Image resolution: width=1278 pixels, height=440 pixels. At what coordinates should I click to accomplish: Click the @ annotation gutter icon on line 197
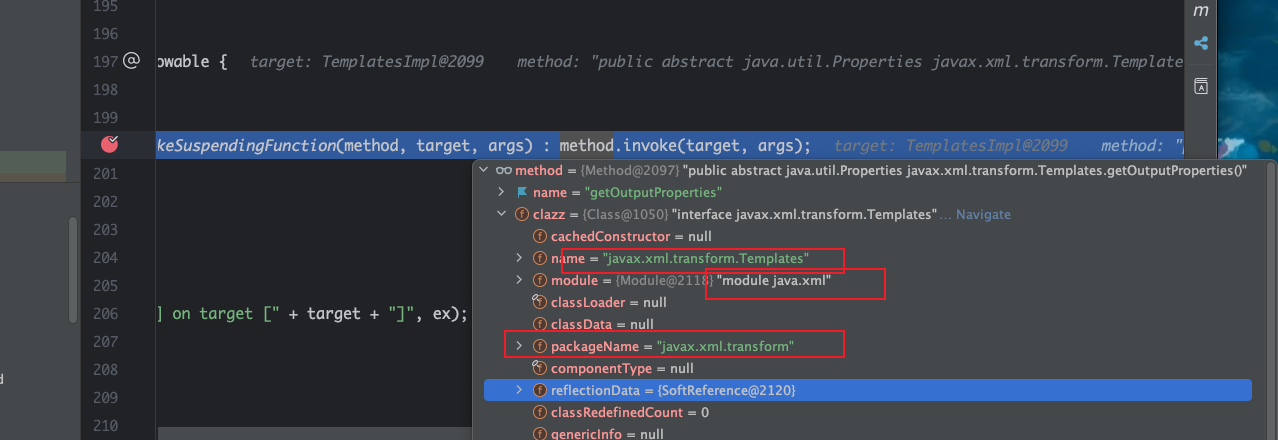(x=131, y=61)
